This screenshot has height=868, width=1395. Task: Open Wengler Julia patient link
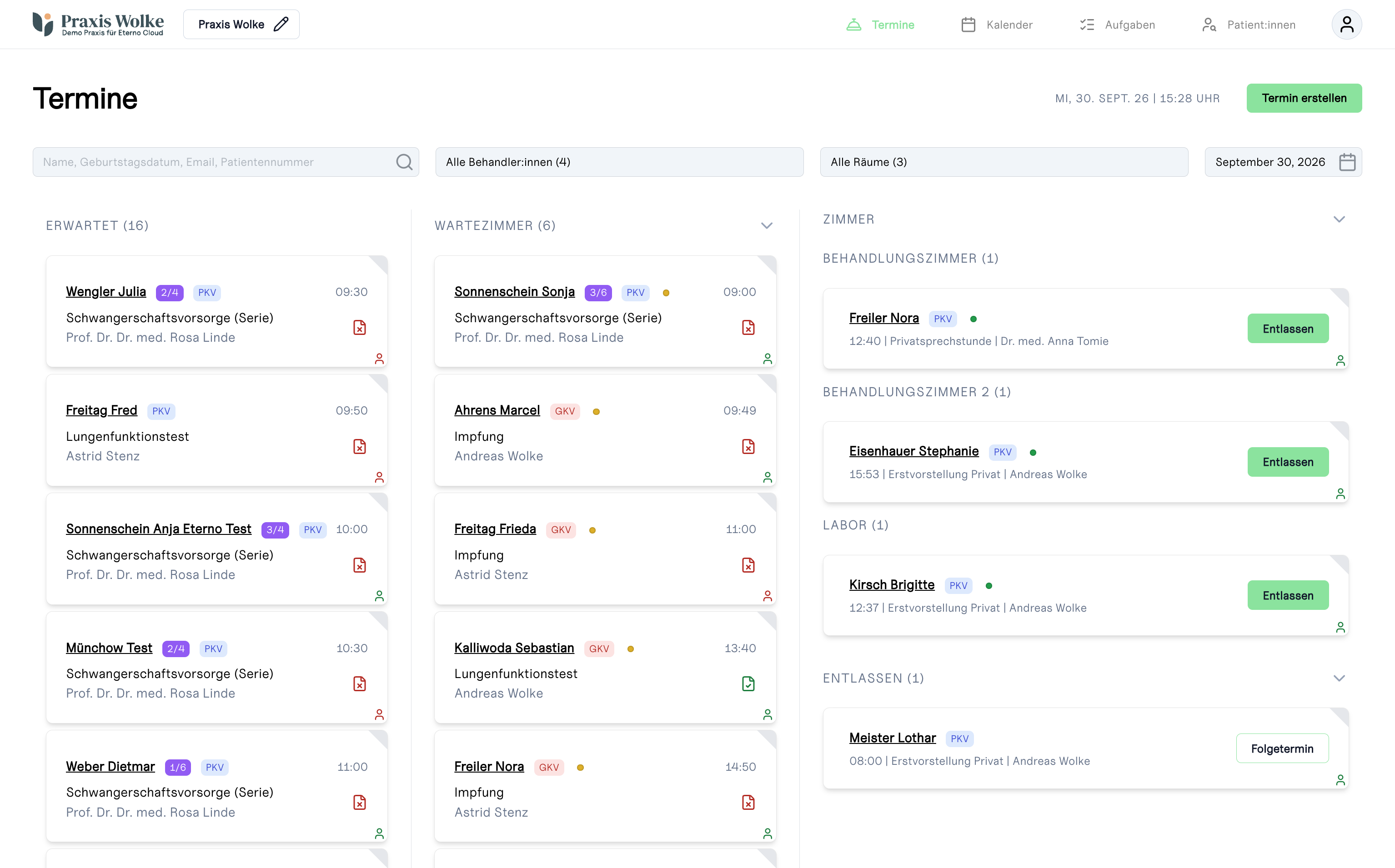coord(105,292)
